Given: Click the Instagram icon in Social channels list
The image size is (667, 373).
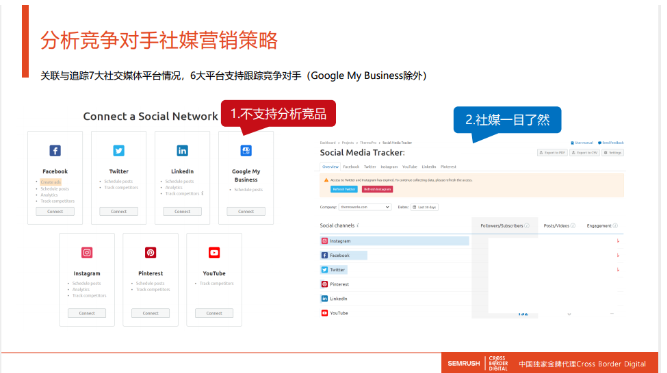Looking at the screenshot, I should pos(325,241).
